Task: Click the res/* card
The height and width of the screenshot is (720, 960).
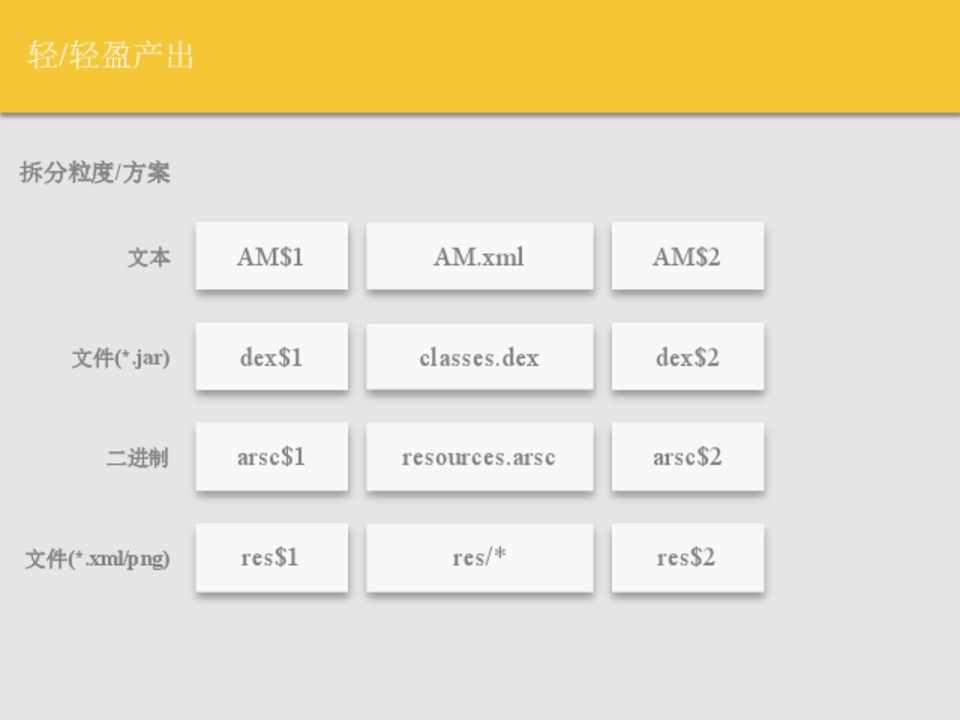Action: pyautogui.click(x=479, y=557)
